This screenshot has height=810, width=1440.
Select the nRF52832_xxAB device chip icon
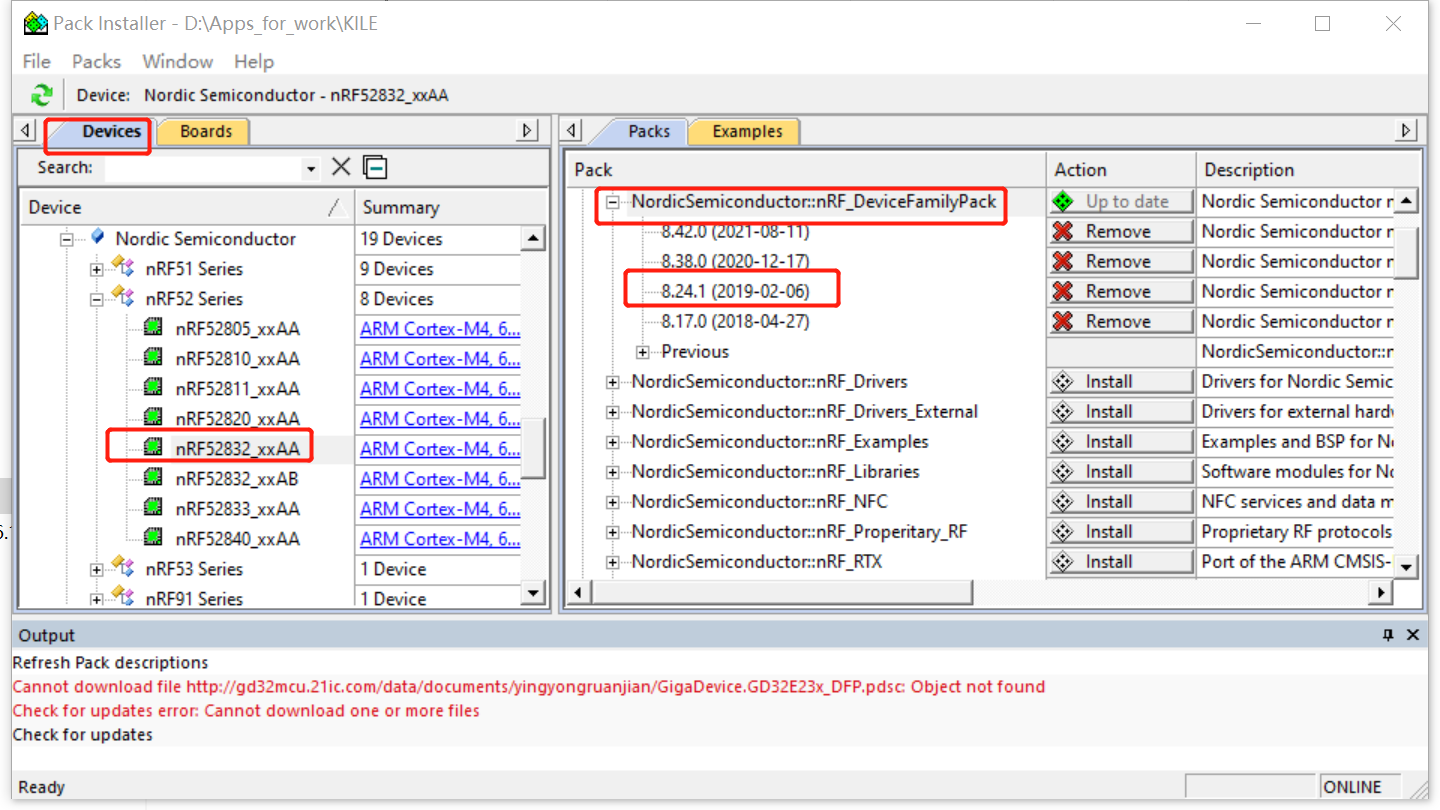(x=153, y=477)
